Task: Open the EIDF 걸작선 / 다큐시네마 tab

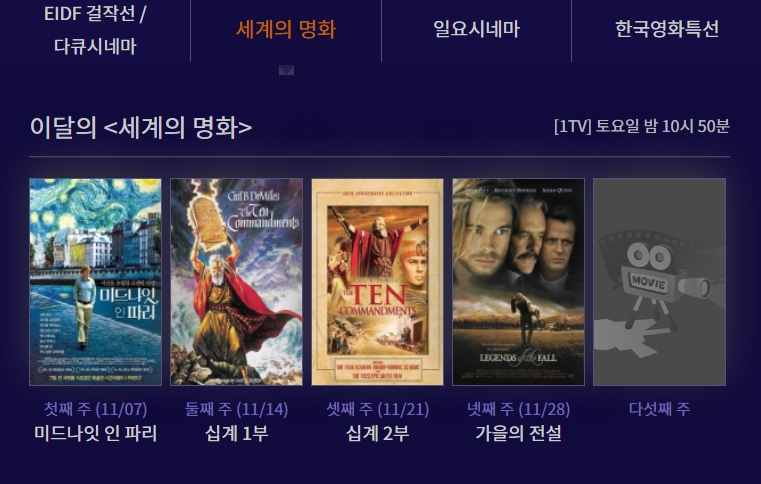Action: pos(95,30)
